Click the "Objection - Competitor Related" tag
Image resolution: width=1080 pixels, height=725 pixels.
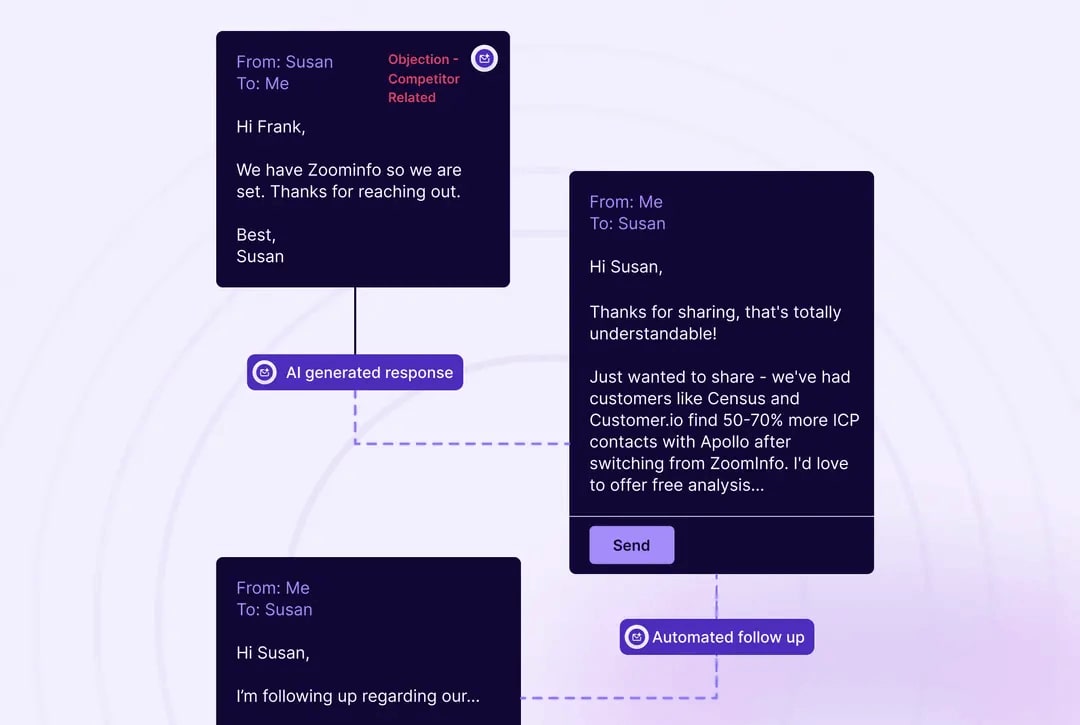tap(424, 78)
